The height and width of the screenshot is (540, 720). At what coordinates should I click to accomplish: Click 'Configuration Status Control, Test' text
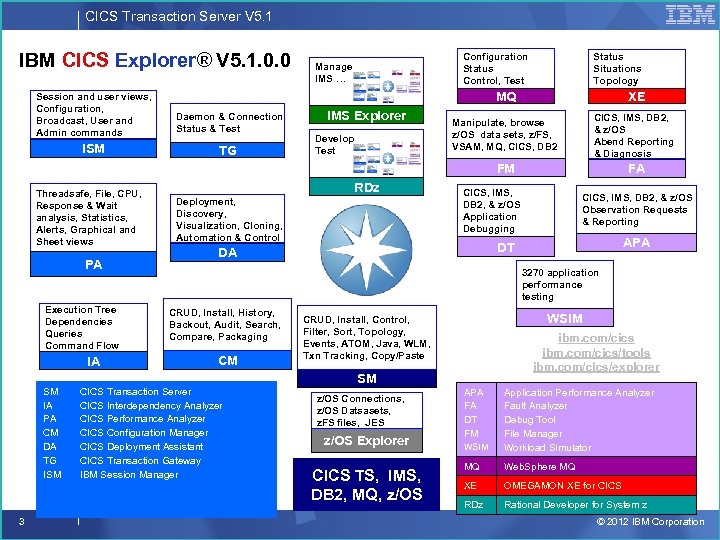click(495, 68)
